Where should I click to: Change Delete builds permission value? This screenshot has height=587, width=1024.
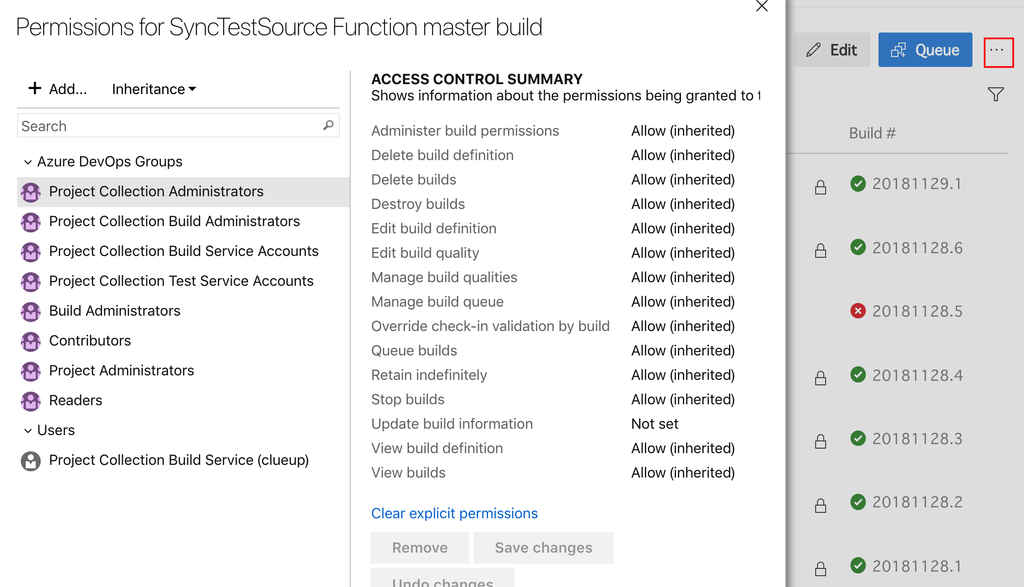click(x=682, y=180)
